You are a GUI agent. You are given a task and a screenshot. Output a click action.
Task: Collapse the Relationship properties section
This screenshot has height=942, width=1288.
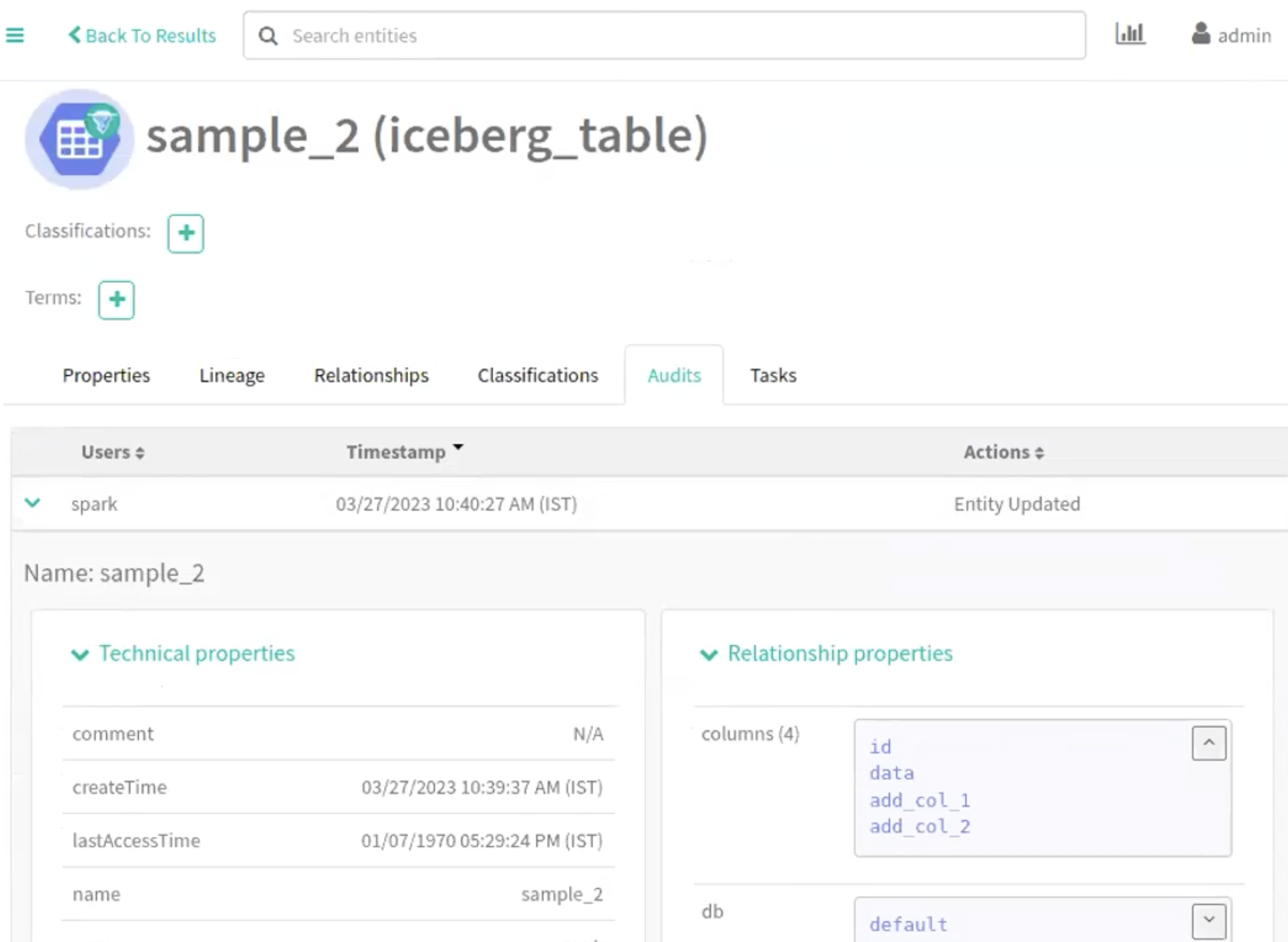(x=709, y=654)
